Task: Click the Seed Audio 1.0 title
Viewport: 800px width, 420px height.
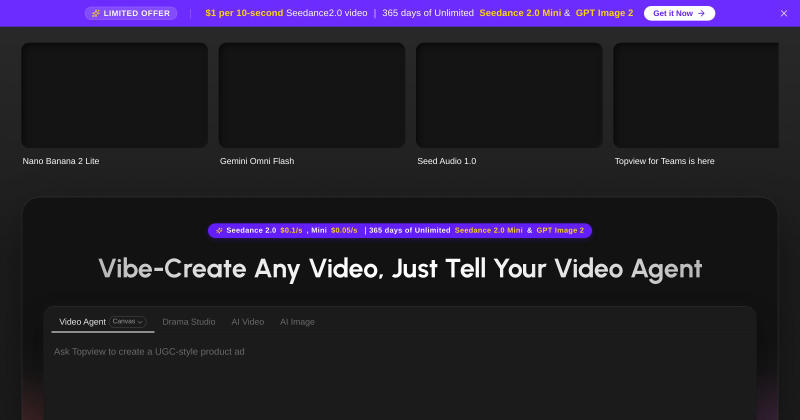Action: point(446,161)
